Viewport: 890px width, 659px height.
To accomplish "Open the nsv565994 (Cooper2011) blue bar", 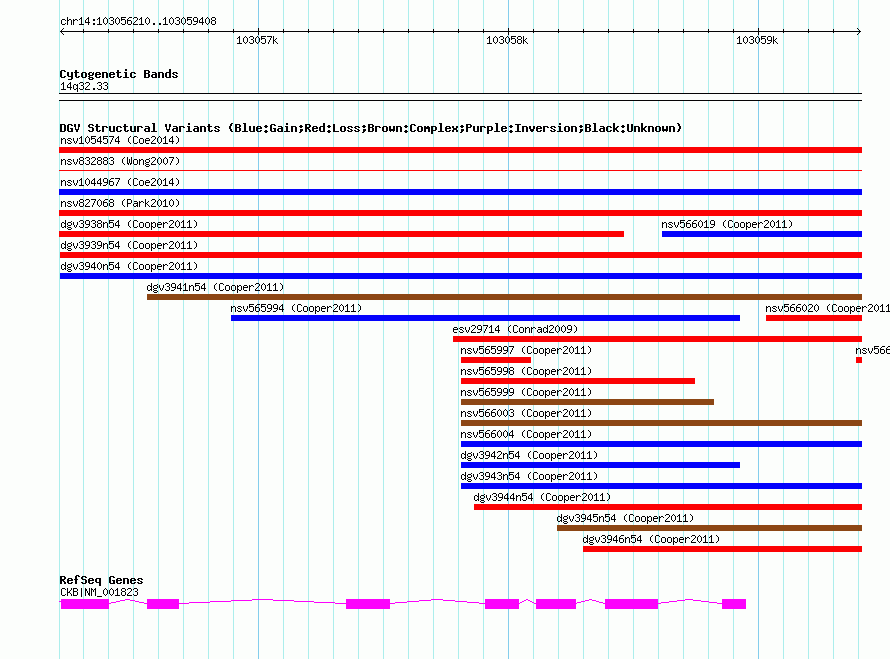I will 485,318.
